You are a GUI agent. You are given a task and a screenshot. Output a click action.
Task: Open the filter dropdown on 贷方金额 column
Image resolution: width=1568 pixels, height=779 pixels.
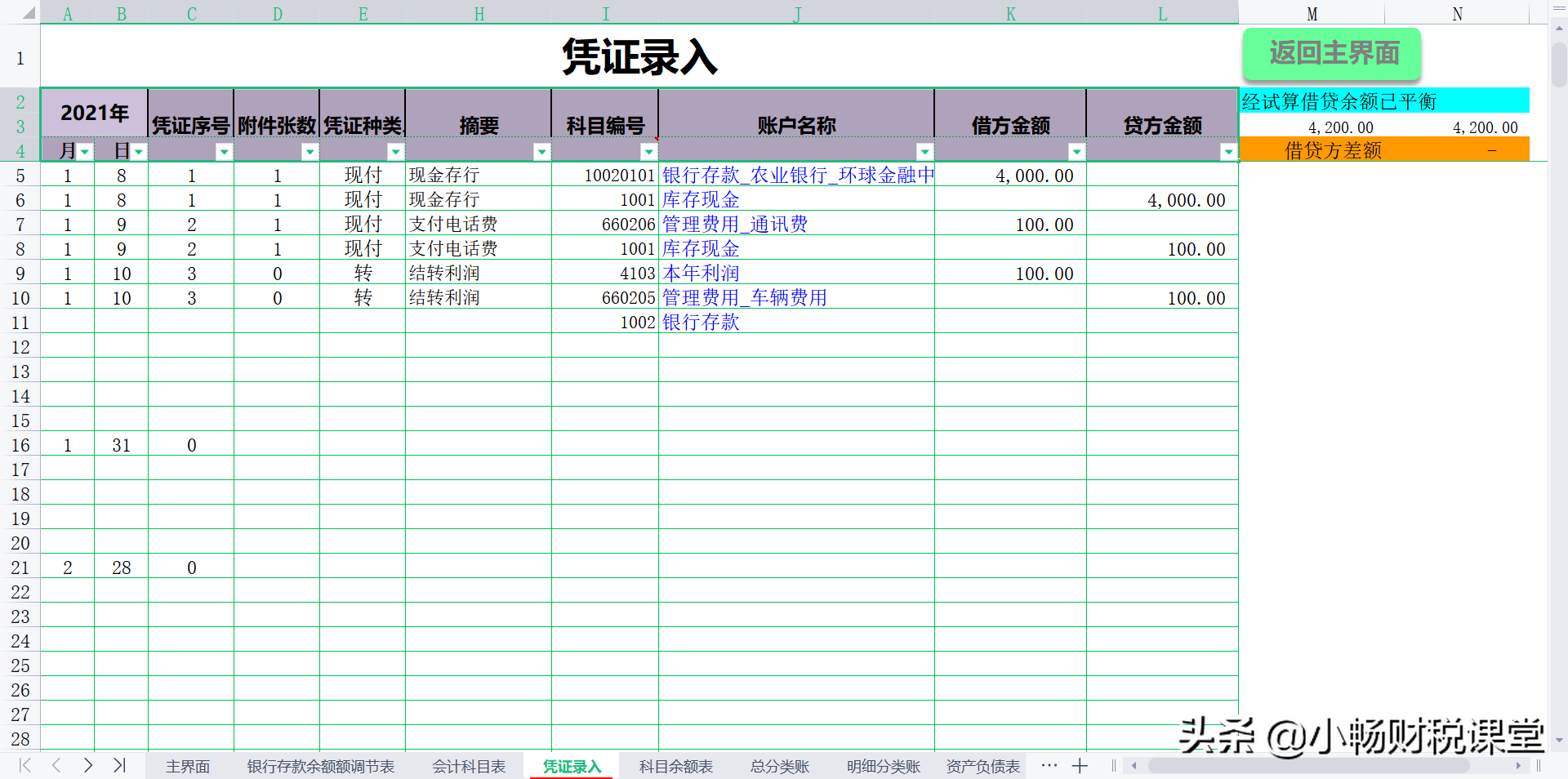click(1227, 151)
